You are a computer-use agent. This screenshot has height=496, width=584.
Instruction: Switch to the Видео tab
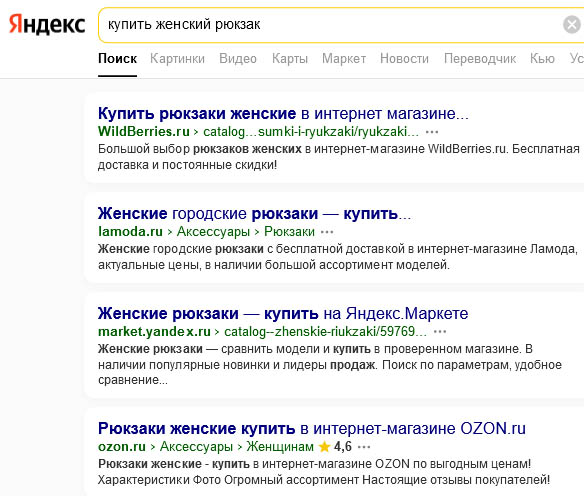[x=238, y=59]
